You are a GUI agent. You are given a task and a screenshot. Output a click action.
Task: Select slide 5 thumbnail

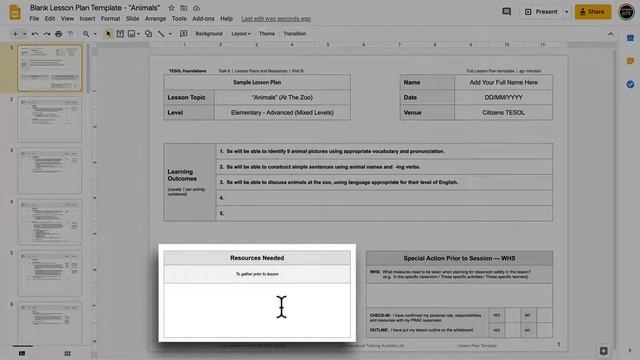click(50, 273)
